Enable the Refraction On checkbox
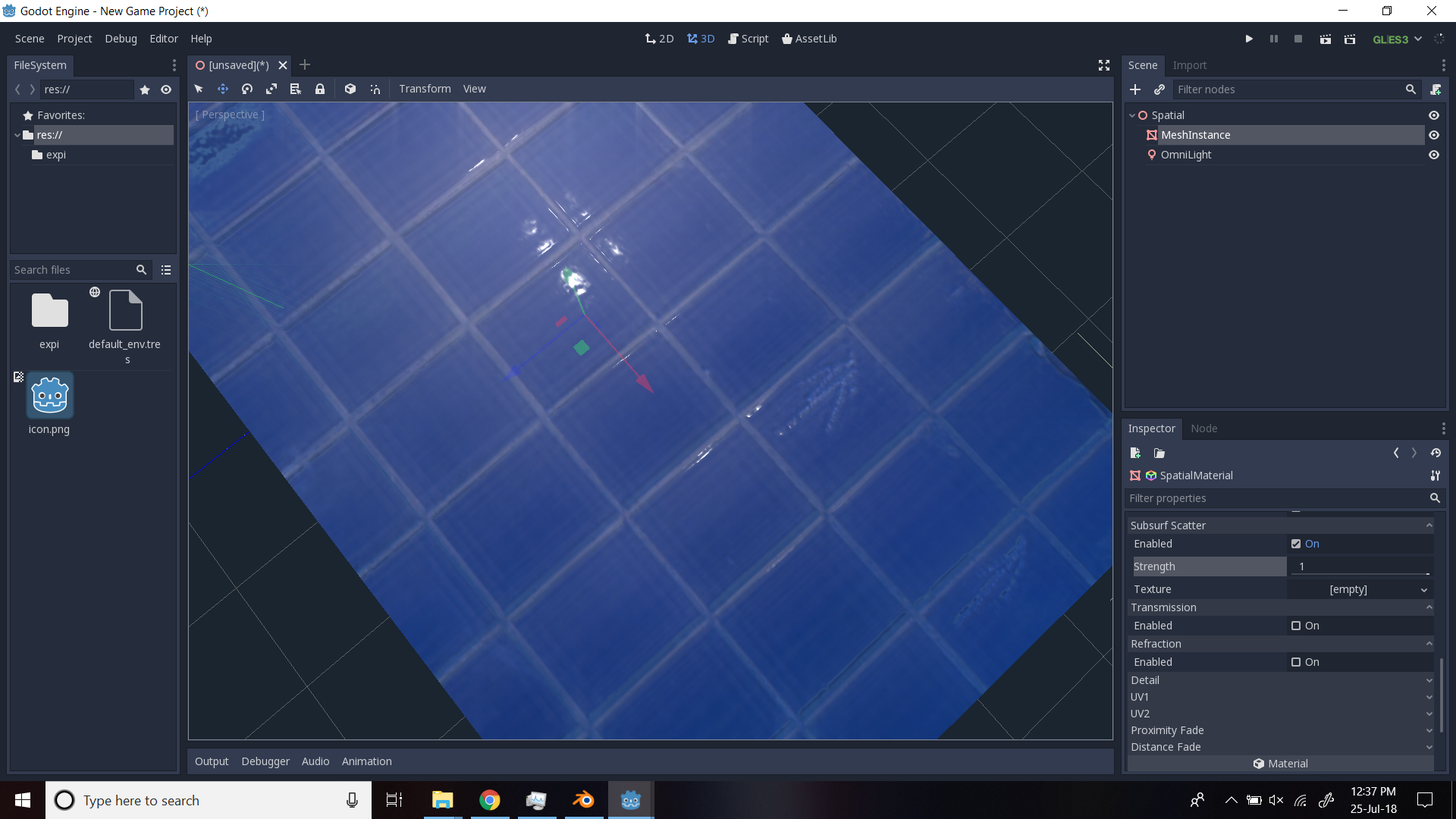The image size is (1456, 819). click(x=1297, y=662)
